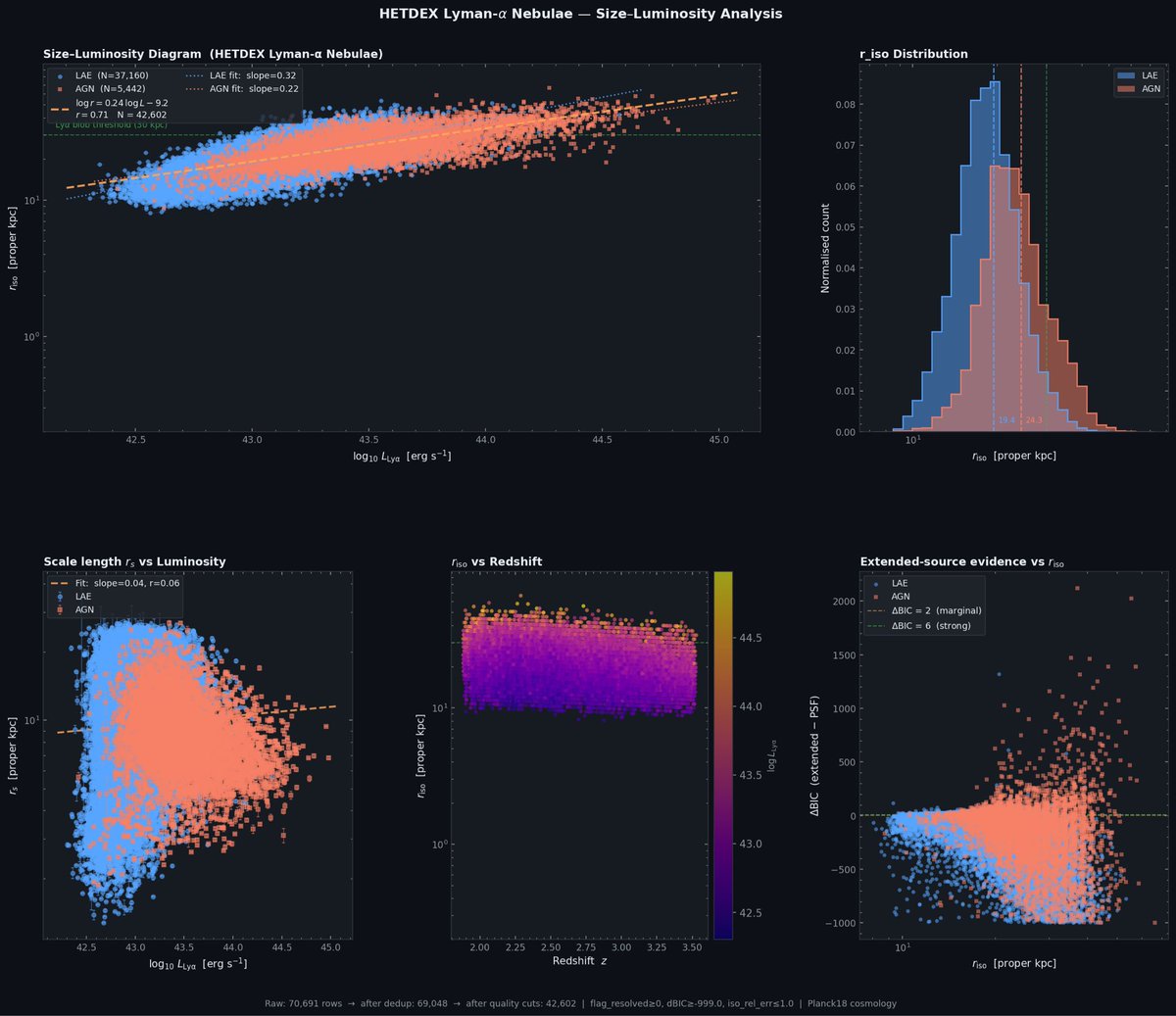
Task: Click x tick '43.5' in scale length panel
Action: [x=184, y=948]
